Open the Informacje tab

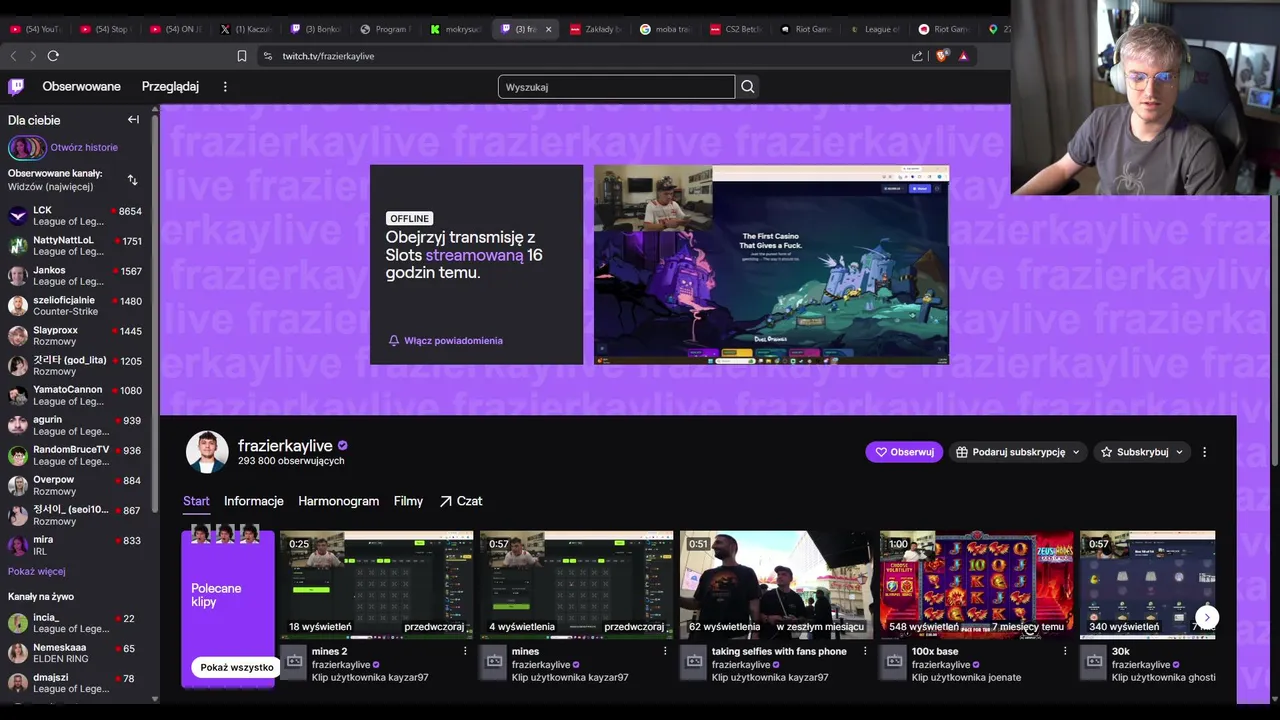(254, 501)
